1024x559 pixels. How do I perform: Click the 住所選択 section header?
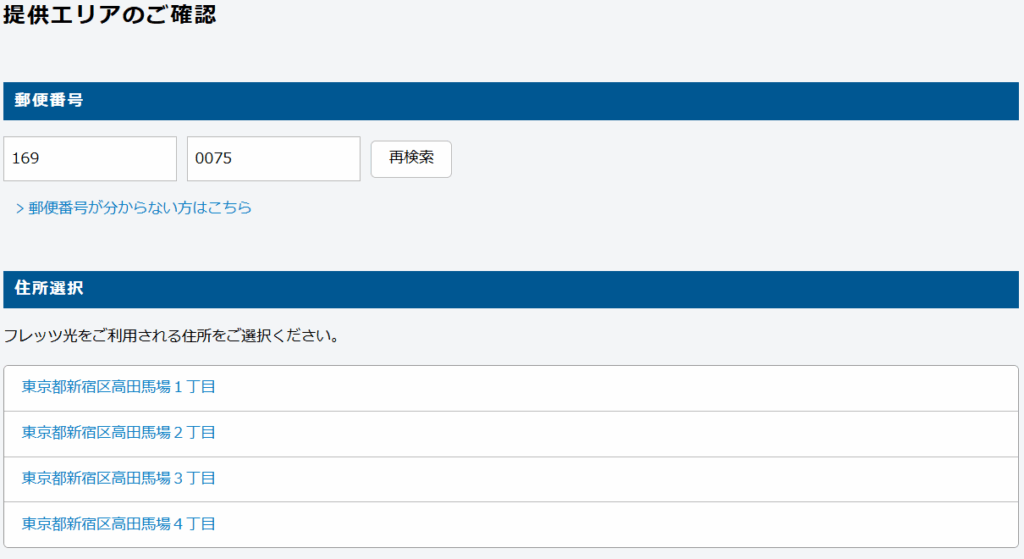click(511, 289)
